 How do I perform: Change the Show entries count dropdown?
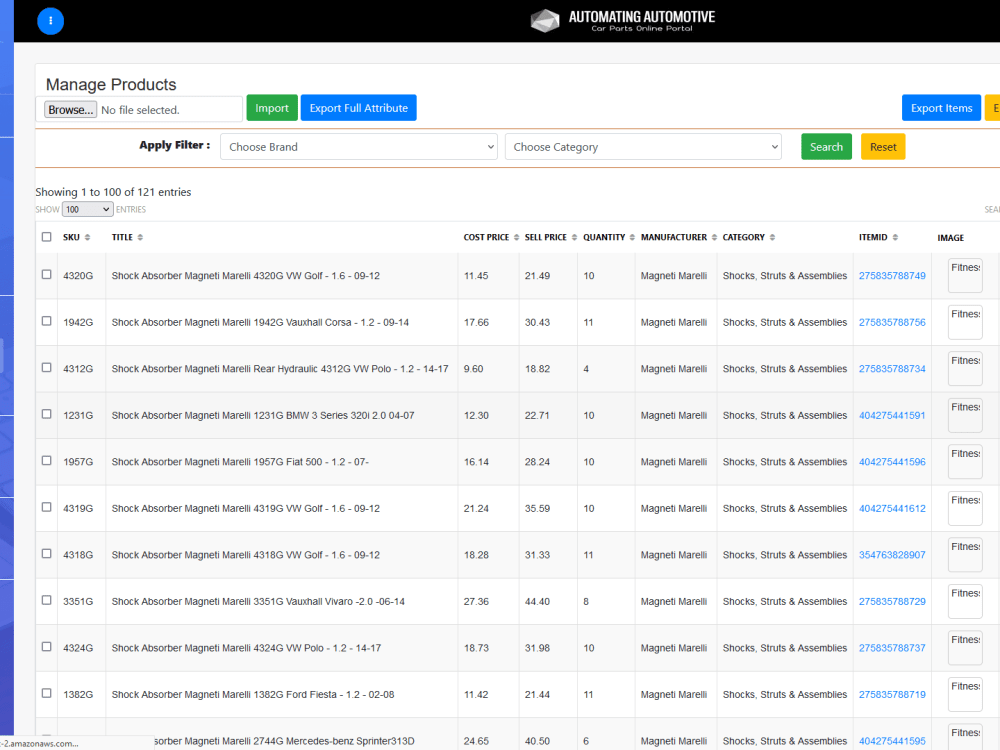pyautogui.click(x=87, y=209)
